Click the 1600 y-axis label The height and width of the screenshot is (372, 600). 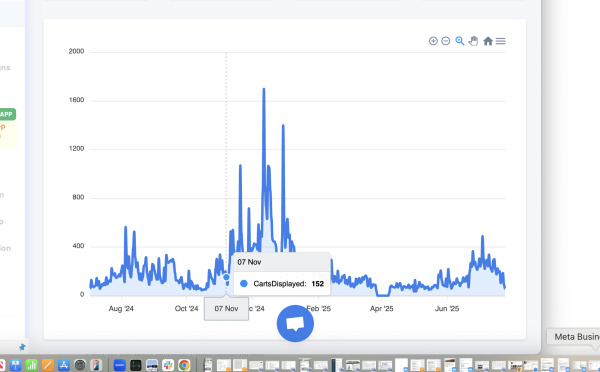[76, 100]
